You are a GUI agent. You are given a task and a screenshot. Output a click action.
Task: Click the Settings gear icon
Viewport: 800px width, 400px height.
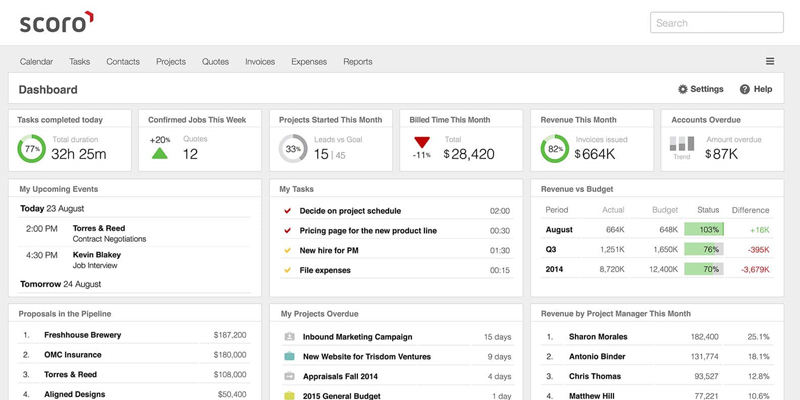click(683, 89)
